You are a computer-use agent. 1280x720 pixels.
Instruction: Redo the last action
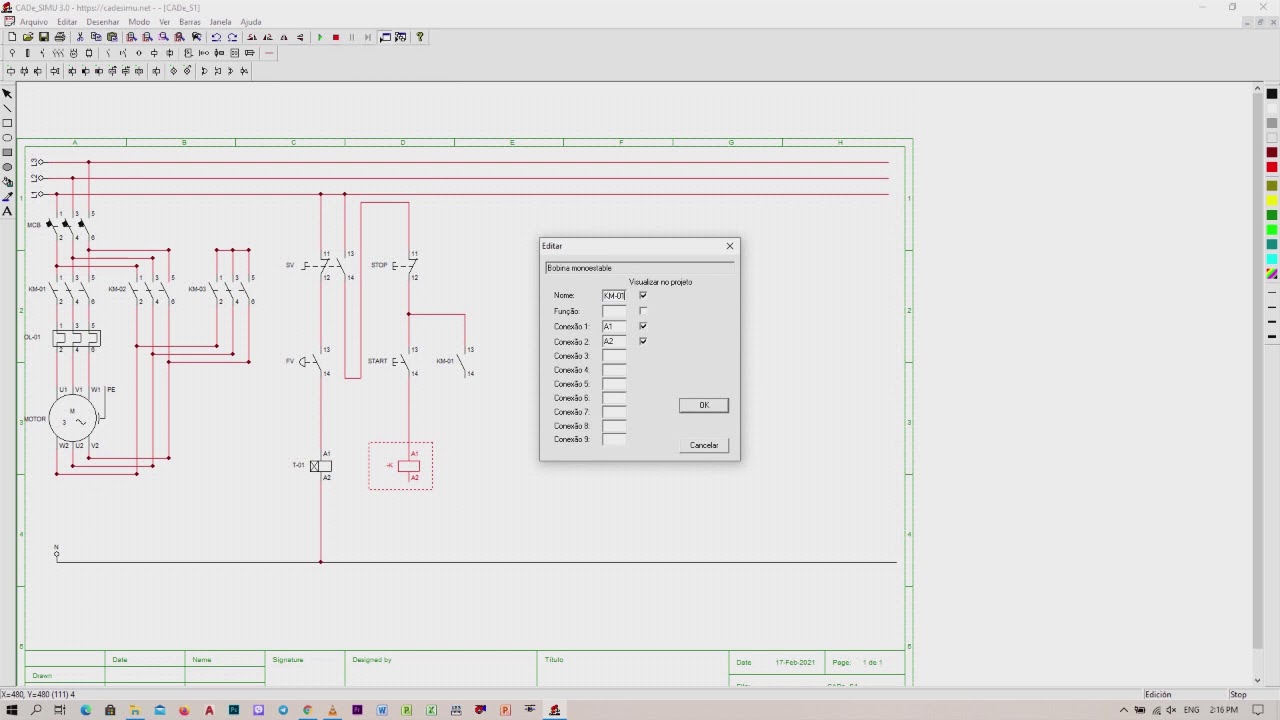[232, 37]
